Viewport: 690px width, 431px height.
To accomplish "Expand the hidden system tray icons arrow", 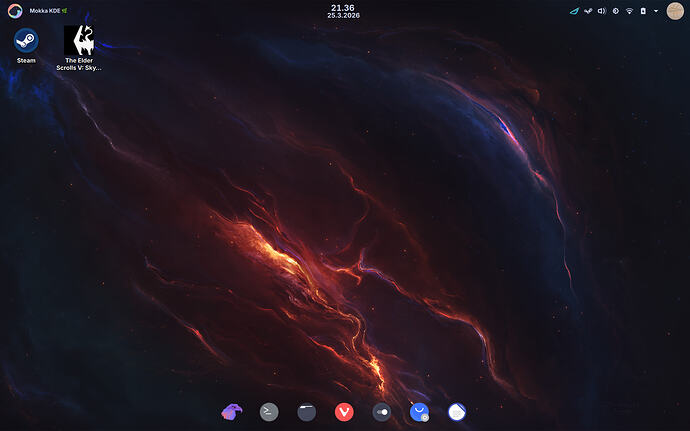I will [656, 11].
